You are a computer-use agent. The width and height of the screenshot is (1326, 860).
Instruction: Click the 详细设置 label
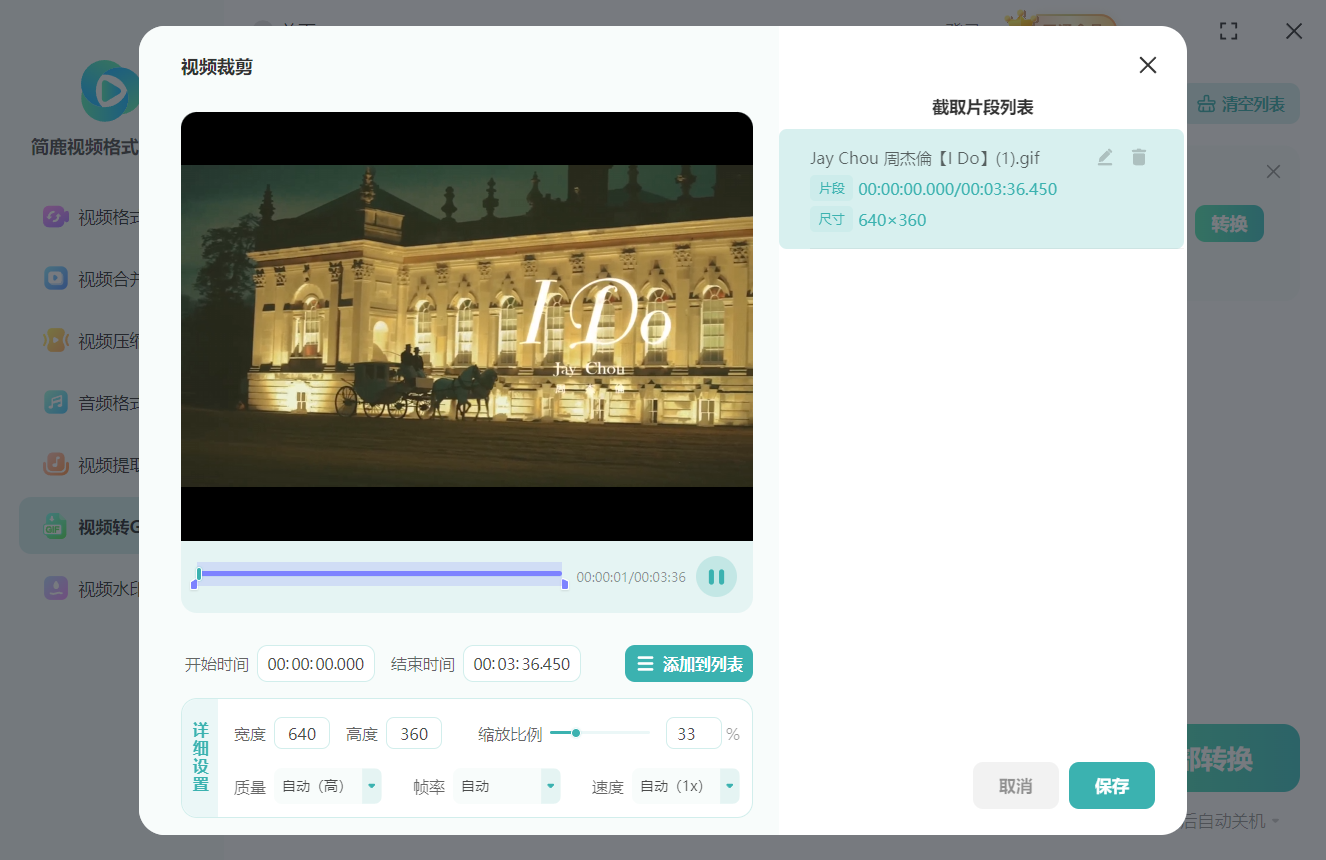[201, 757]
